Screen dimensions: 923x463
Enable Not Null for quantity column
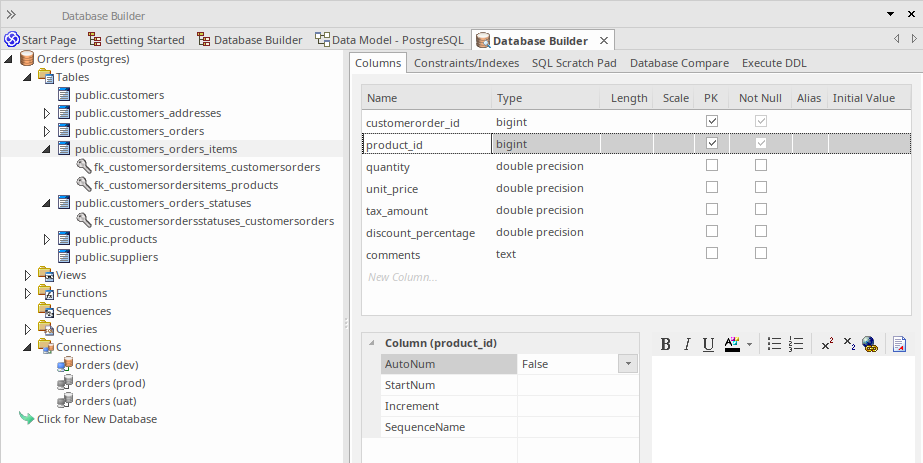[x=761, y=166]
